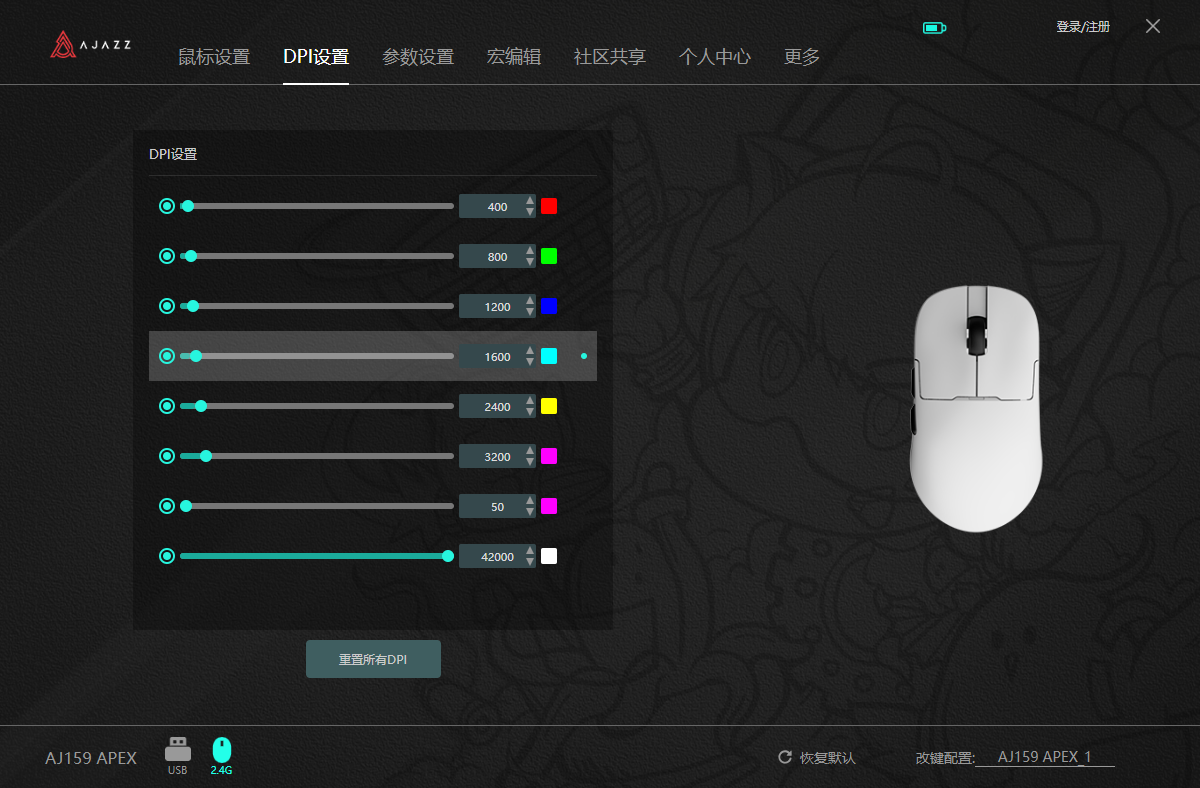The image size is (1200, 788).
Task: Click 登录/注册 login link
Action: 1083,27
